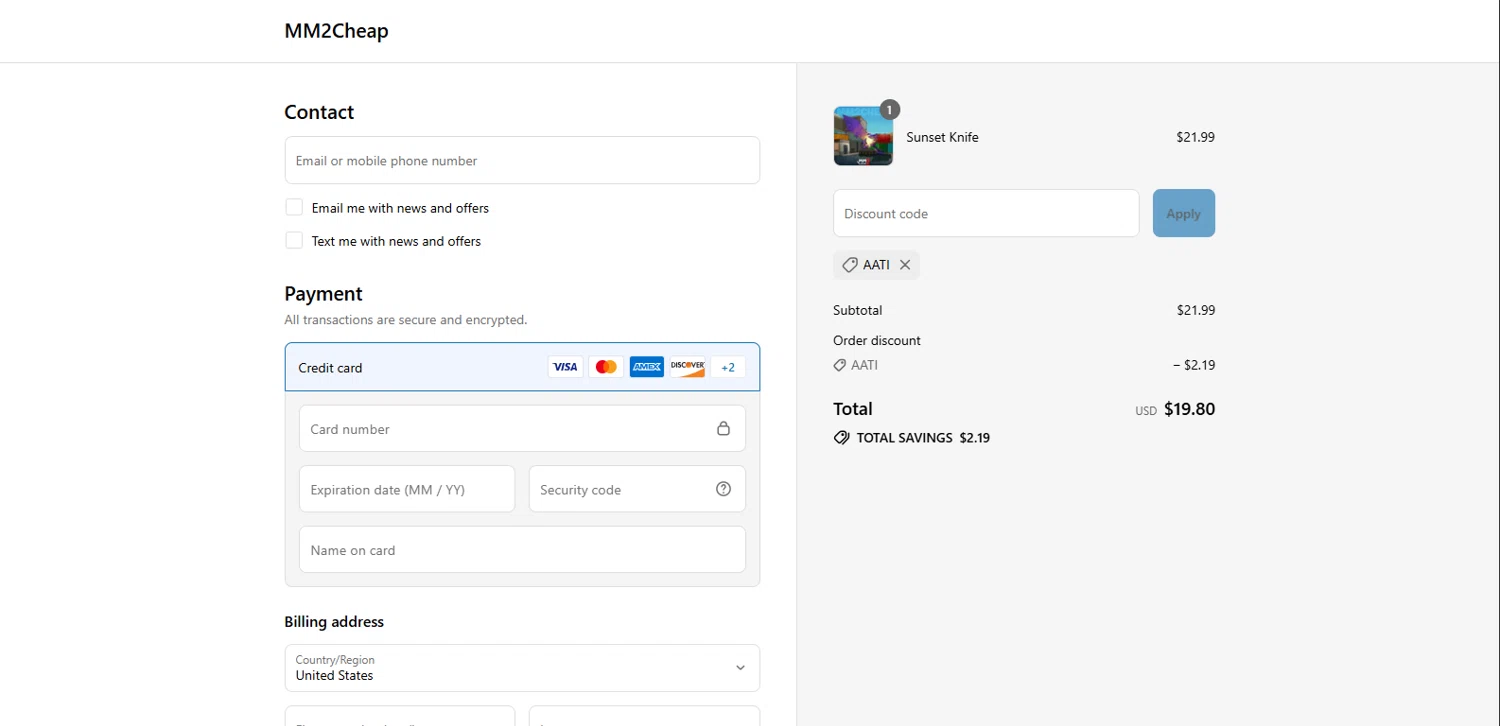Remove the AATI discount code tag
The image size is (1500, 726).
[905, 265]
